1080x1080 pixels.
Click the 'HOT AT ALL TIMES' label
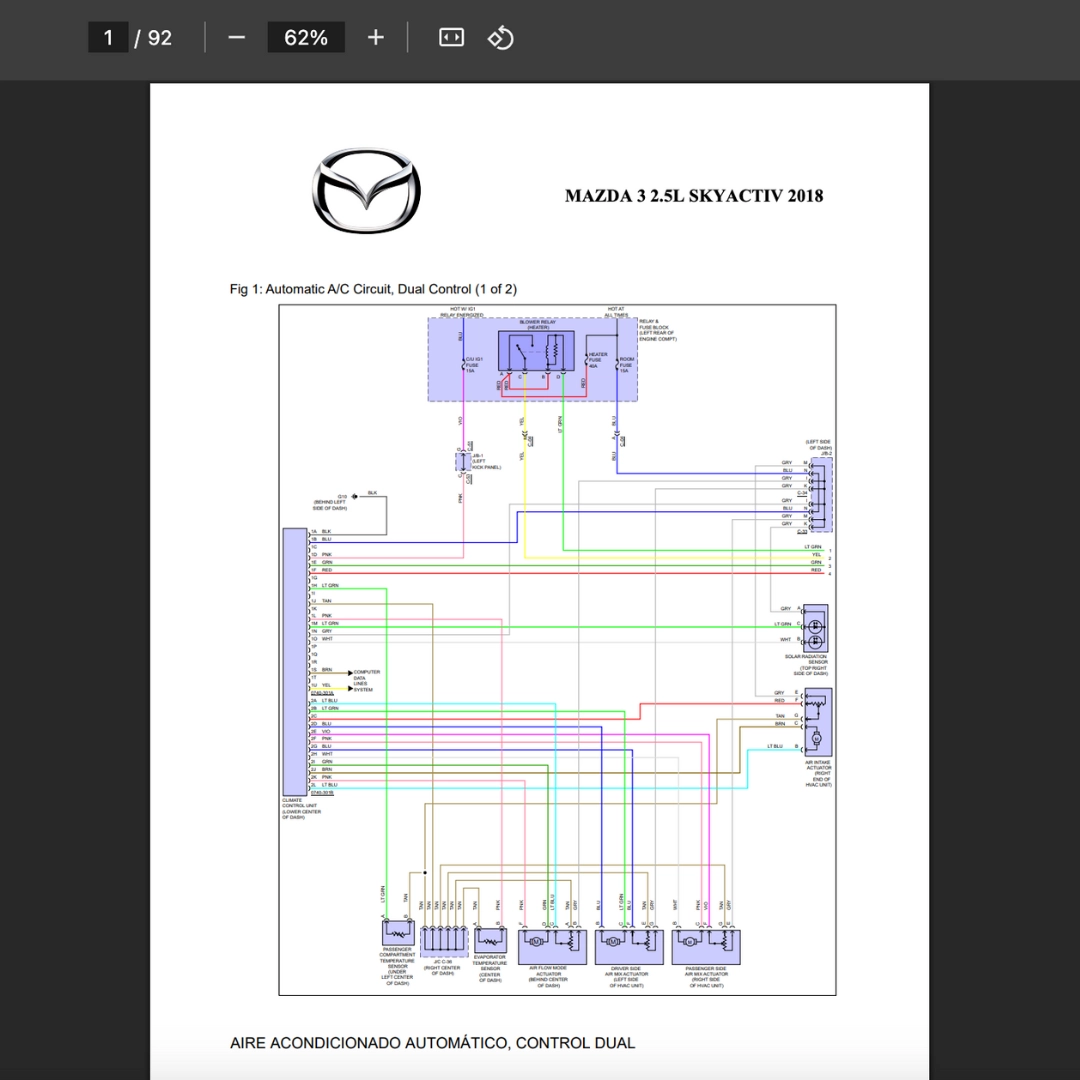[616, 312]
